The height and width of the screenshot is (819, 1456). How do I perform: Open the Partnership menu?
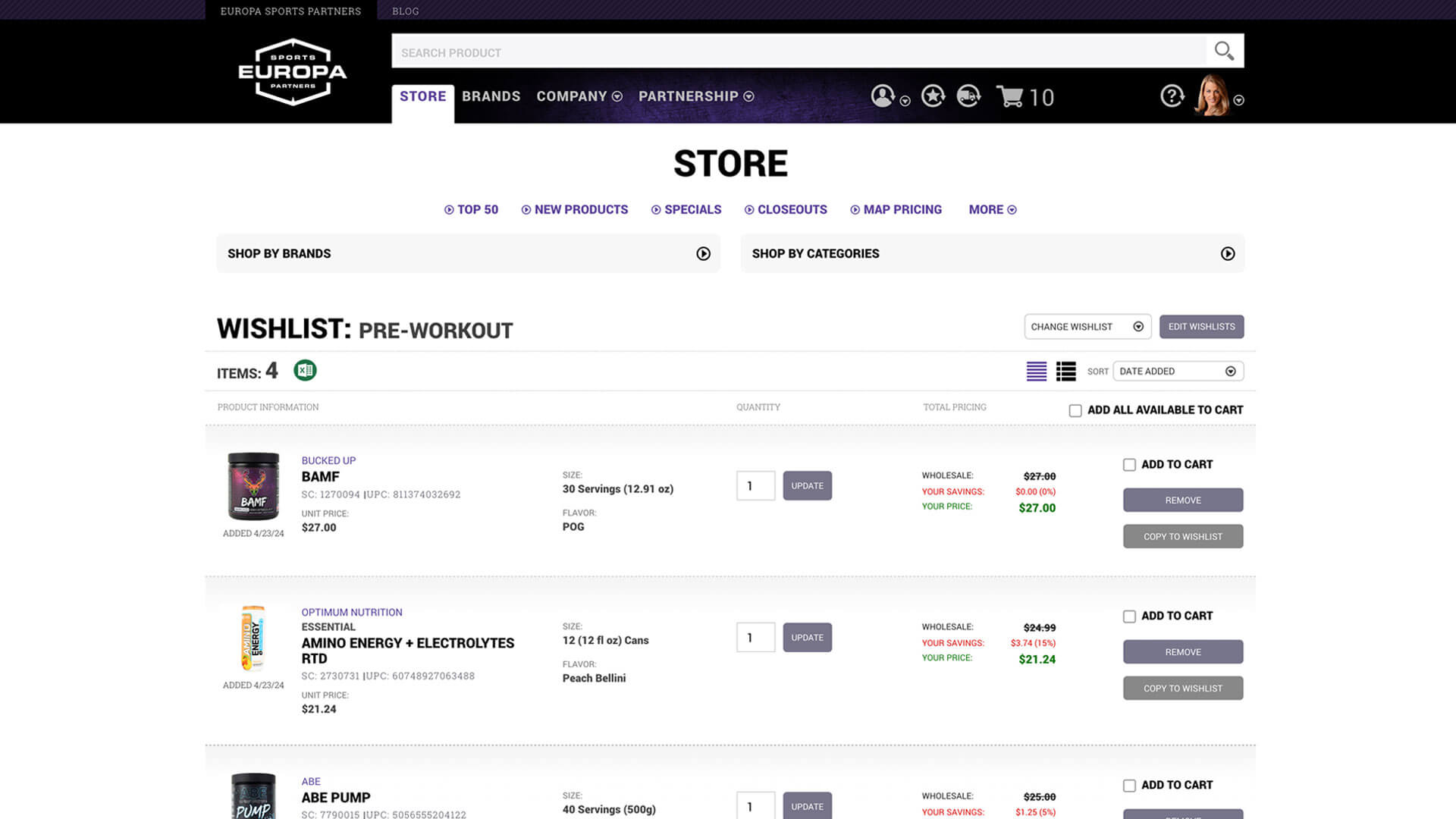click(695, 96)
